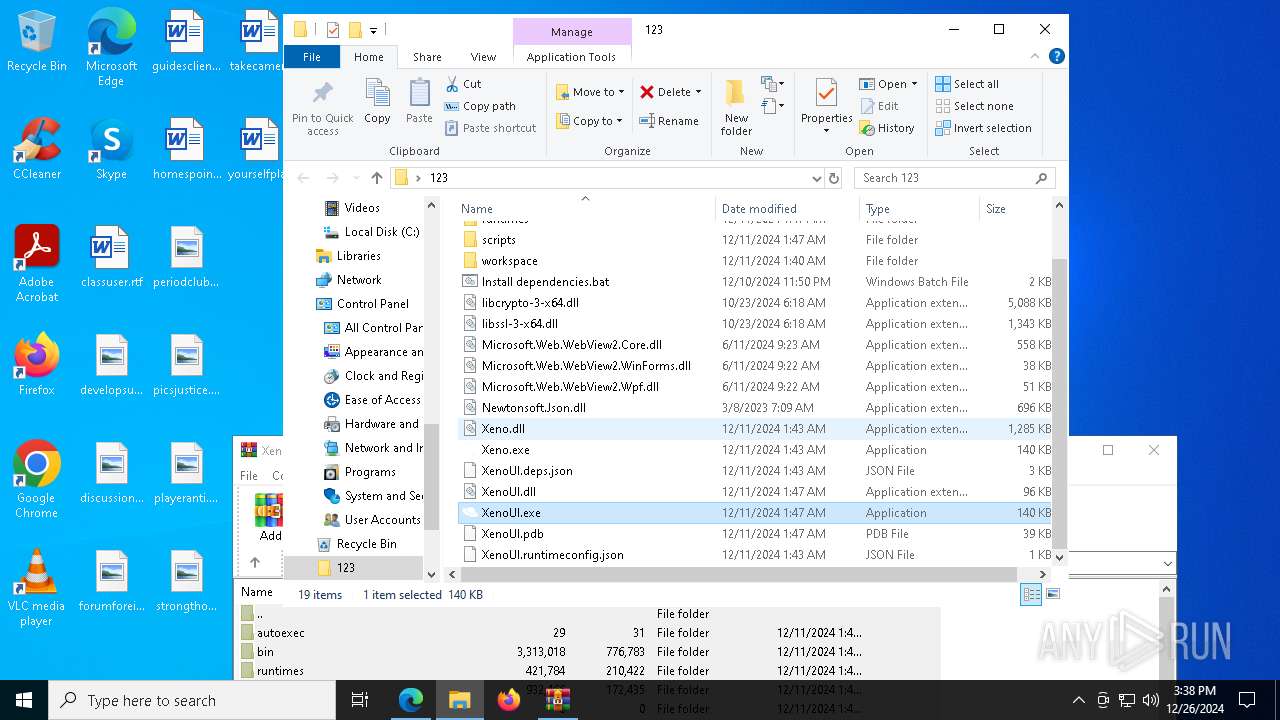
Task: Switch to the Home ribbon tab
Action: tap(368, 57)
